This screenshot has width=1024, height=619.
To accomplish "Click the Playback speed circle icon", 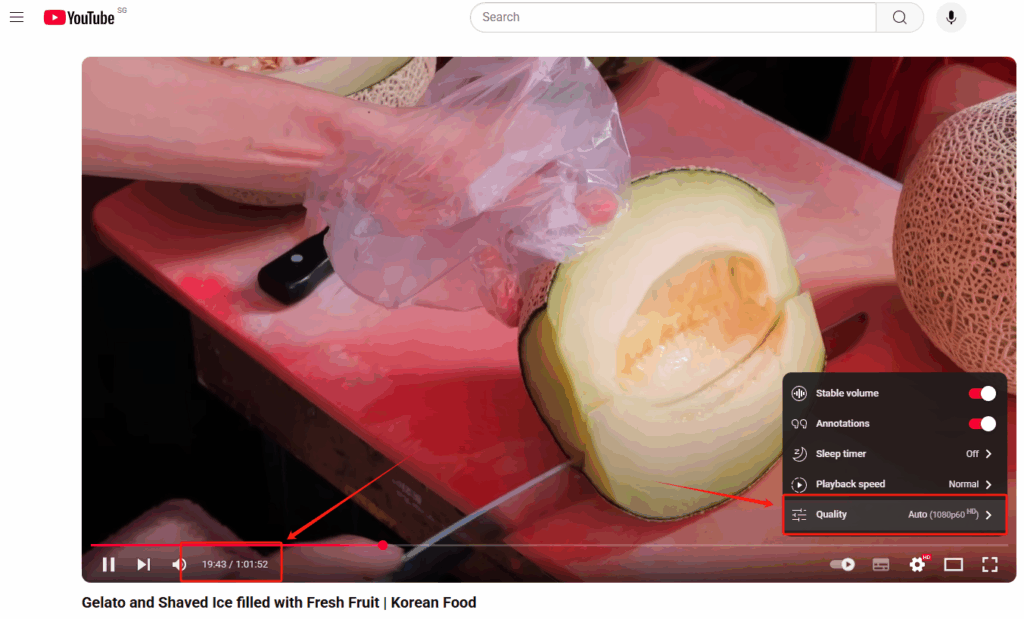I will (799, 484).
